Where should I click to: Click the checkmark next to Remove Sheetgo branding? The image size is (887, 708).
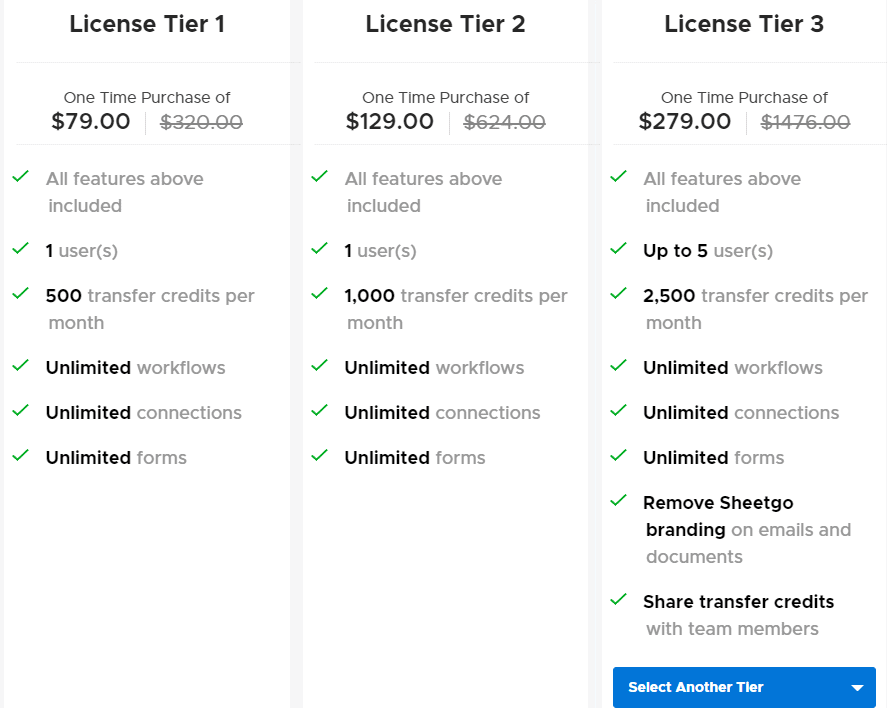(618, 500)
